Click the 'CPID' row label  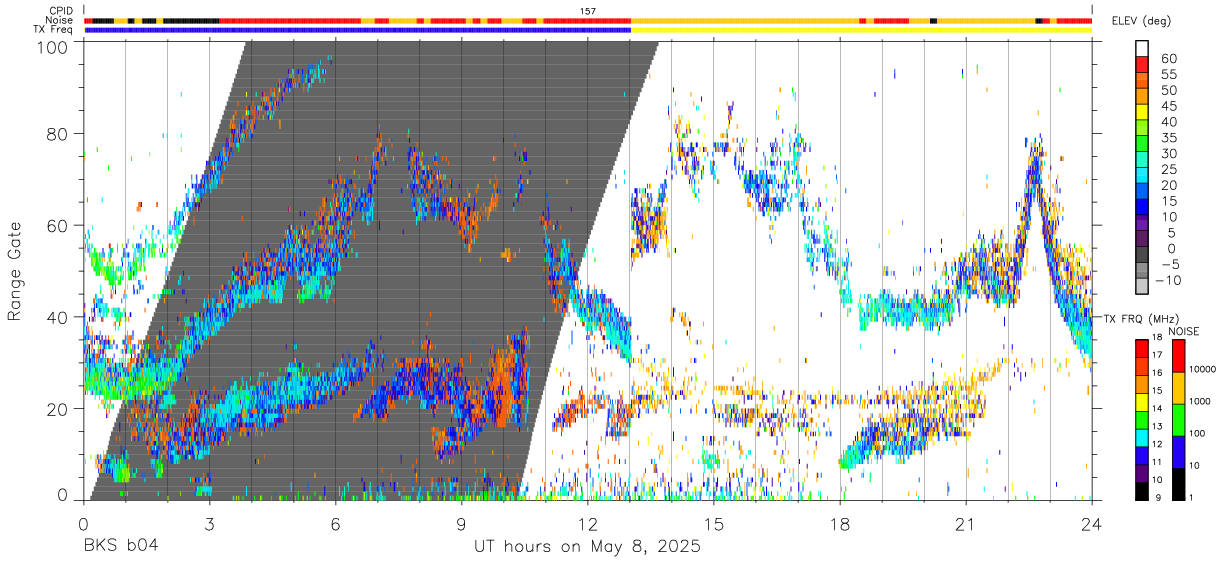click(x=61, y=11)
